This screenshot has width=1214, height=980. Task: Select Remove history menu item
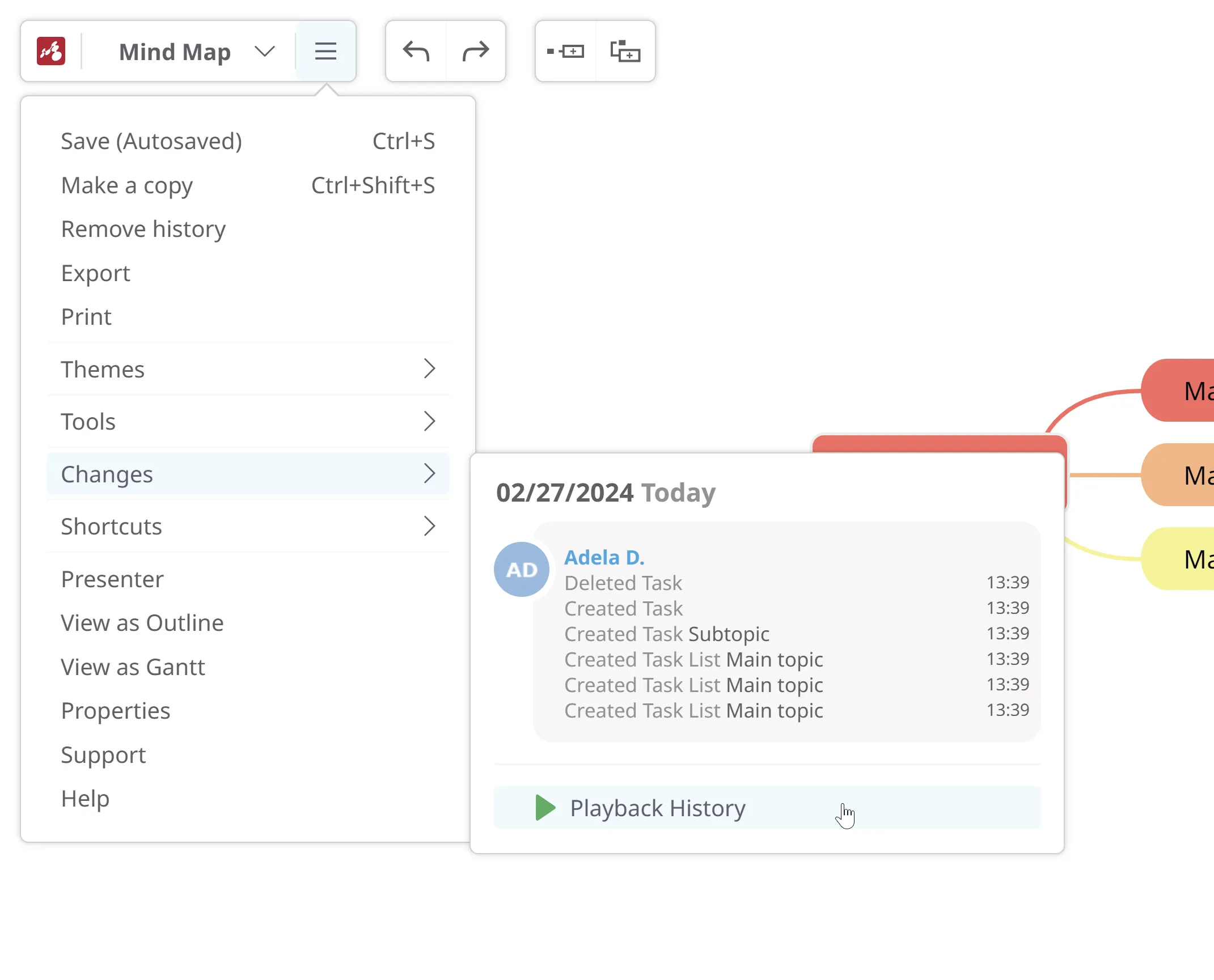(x=143, y=229)
